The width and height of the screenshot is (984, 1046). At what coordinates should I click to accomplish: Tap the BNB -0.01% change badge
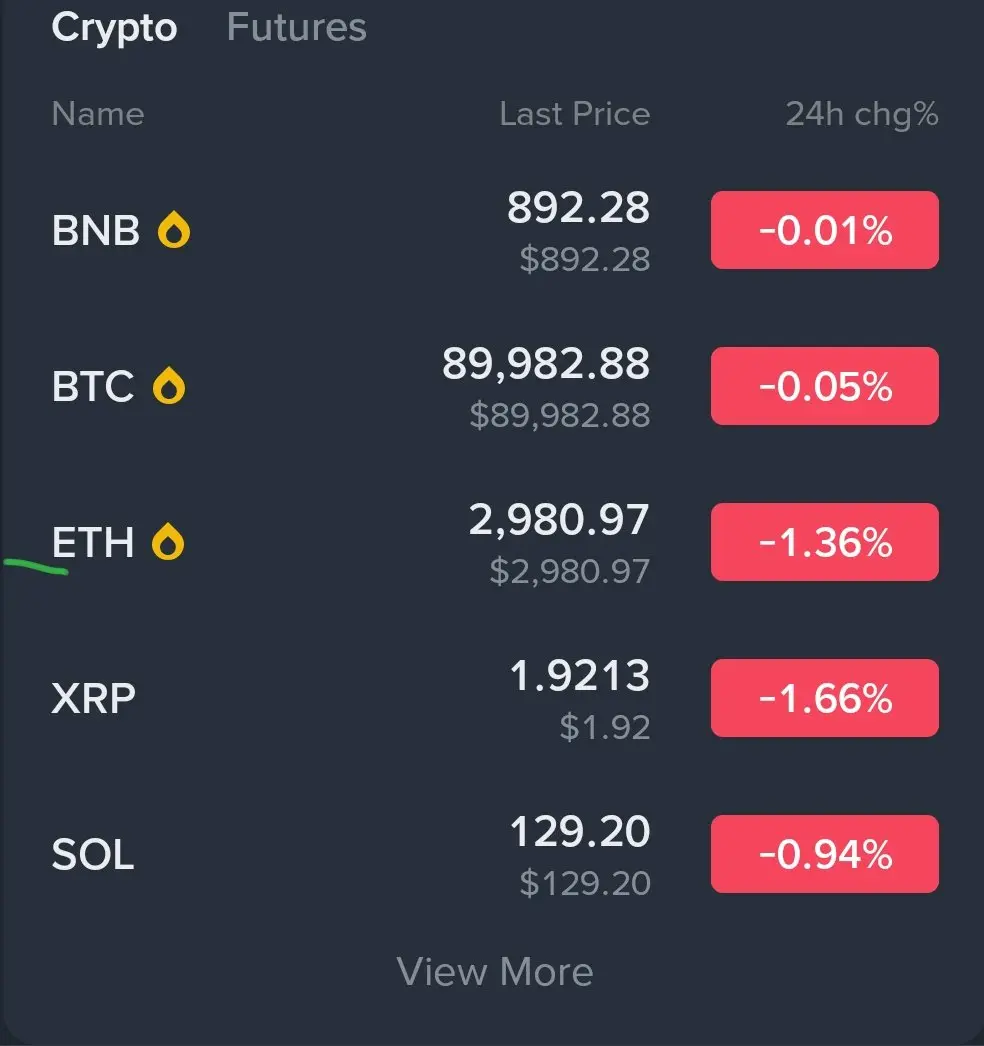pyautogui.click(x=824, y=231)
